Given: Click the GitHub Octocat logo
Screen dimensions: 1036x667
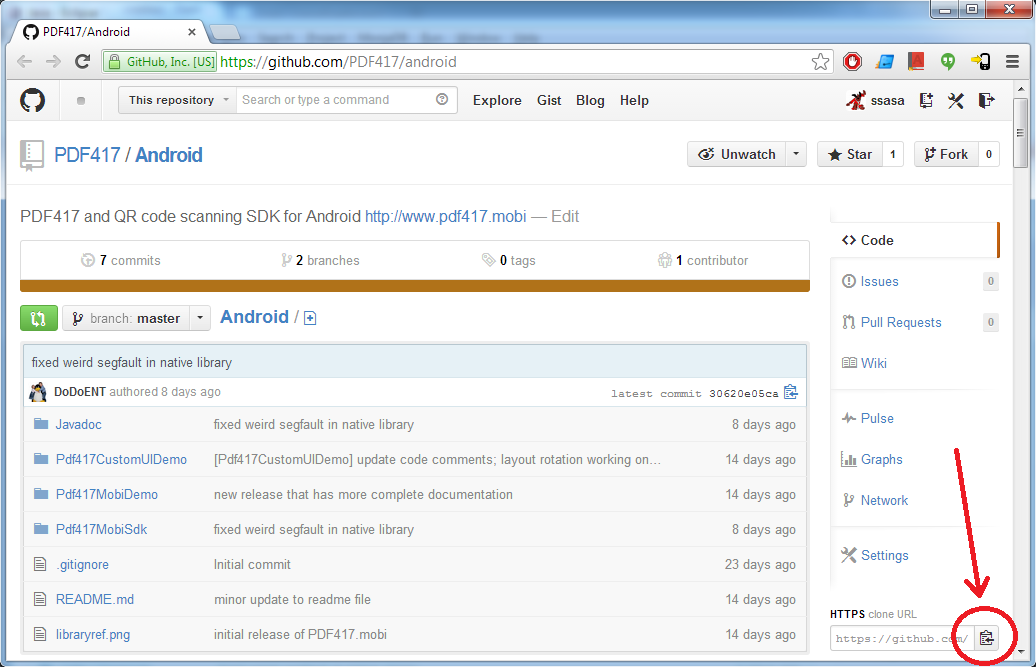Looking at the screenshot, I should click(x=32, y=100).
